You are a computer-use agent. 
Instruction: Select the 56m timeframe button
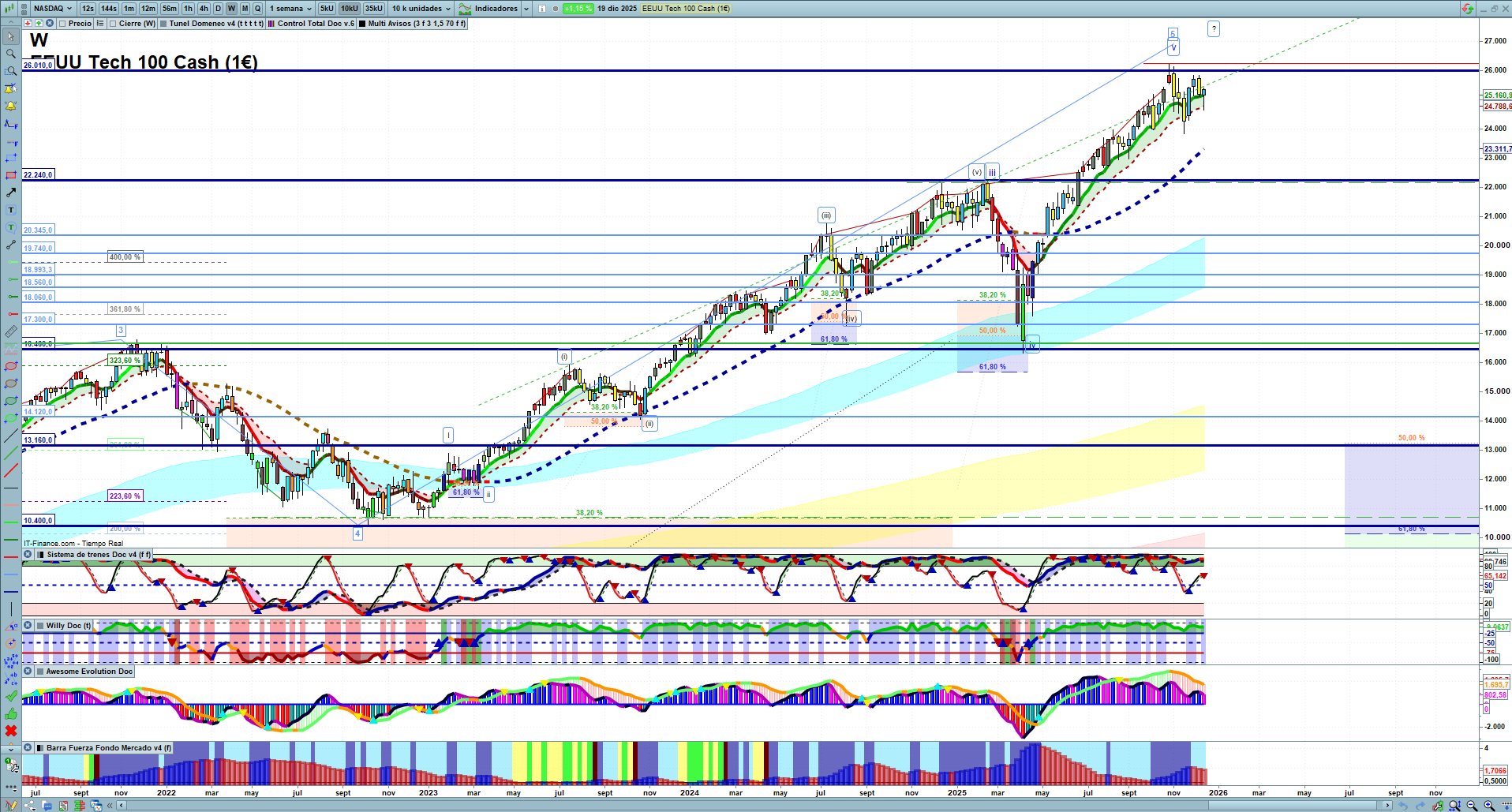(x=170, y=9)
